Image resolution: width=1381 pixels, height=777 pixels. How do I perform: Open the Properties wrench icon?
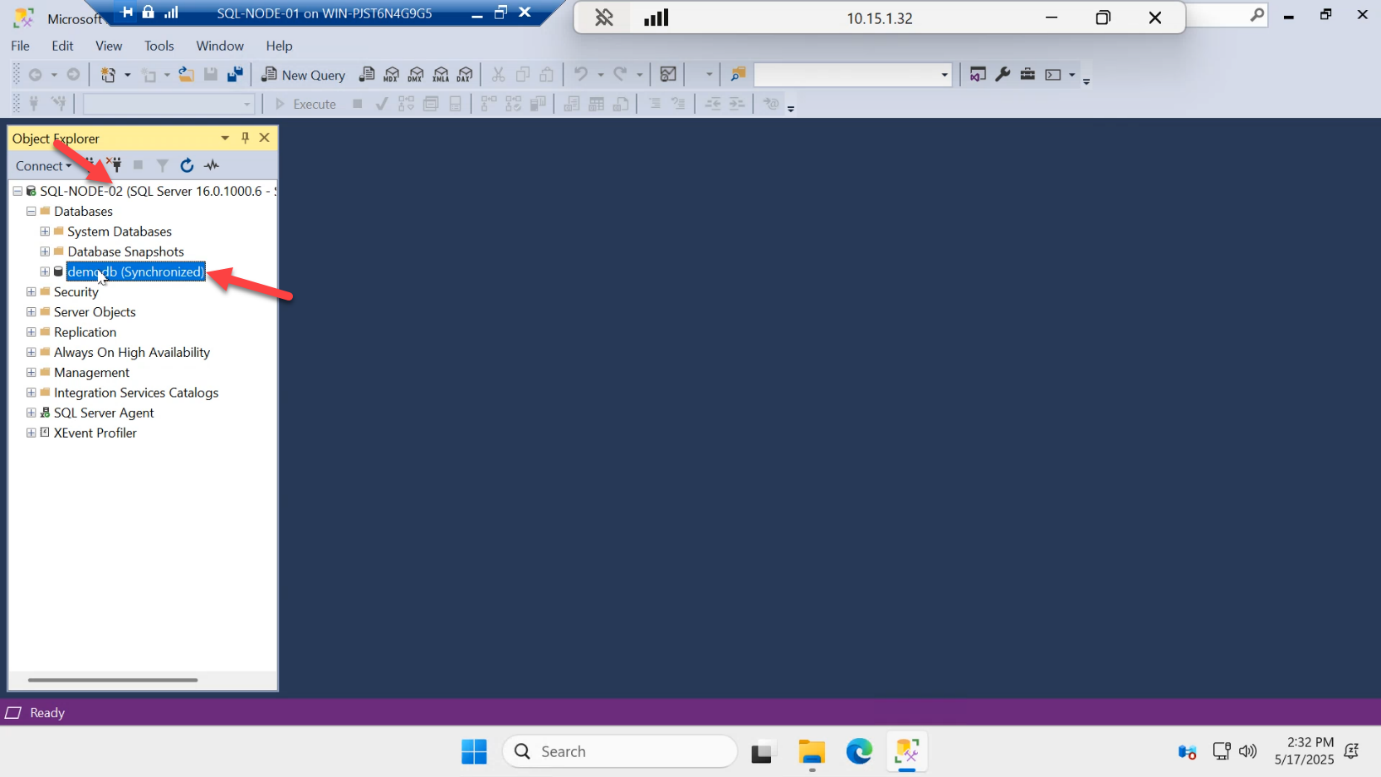pos(1003,75)
